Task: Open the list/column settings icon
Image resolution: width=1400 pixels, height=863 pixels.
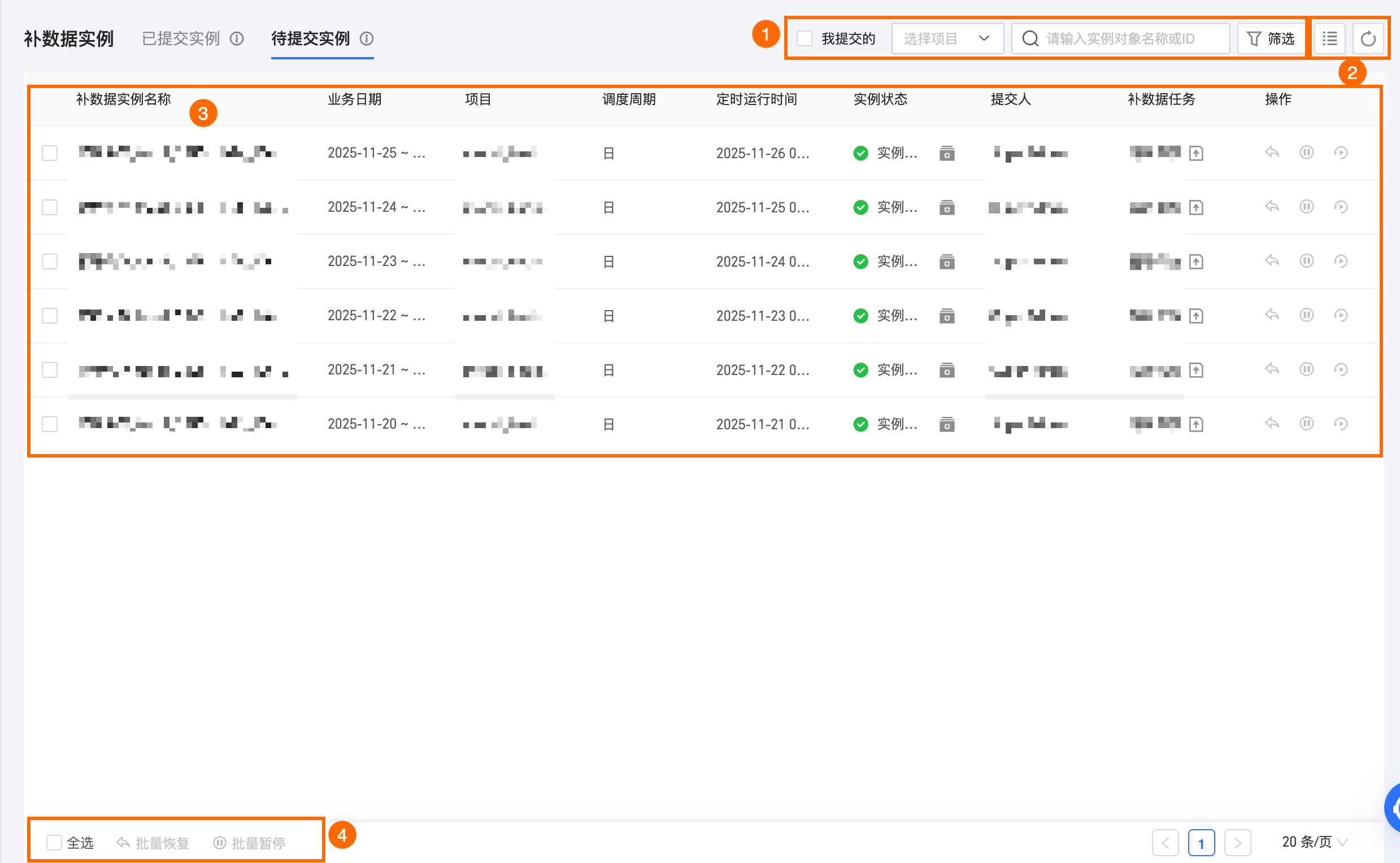Action: [1330, 39]
